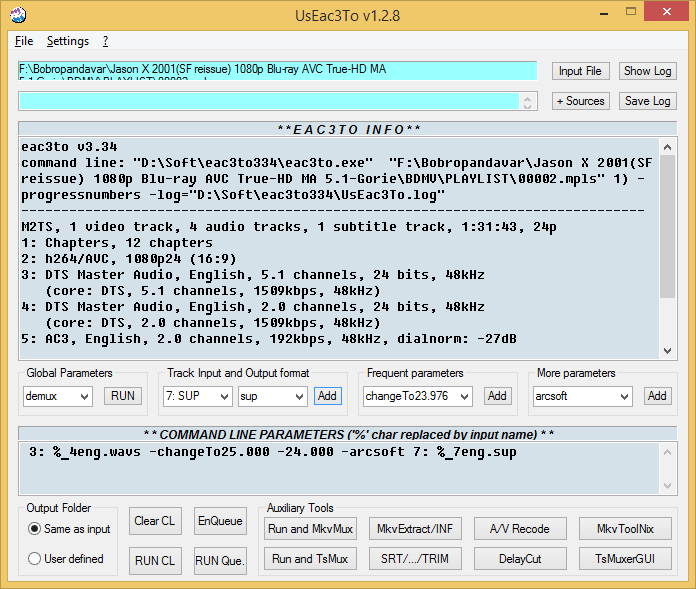Click the empty additional sources field
The image size is (696, 589).
pyautogui.click(x=269, y=101)
